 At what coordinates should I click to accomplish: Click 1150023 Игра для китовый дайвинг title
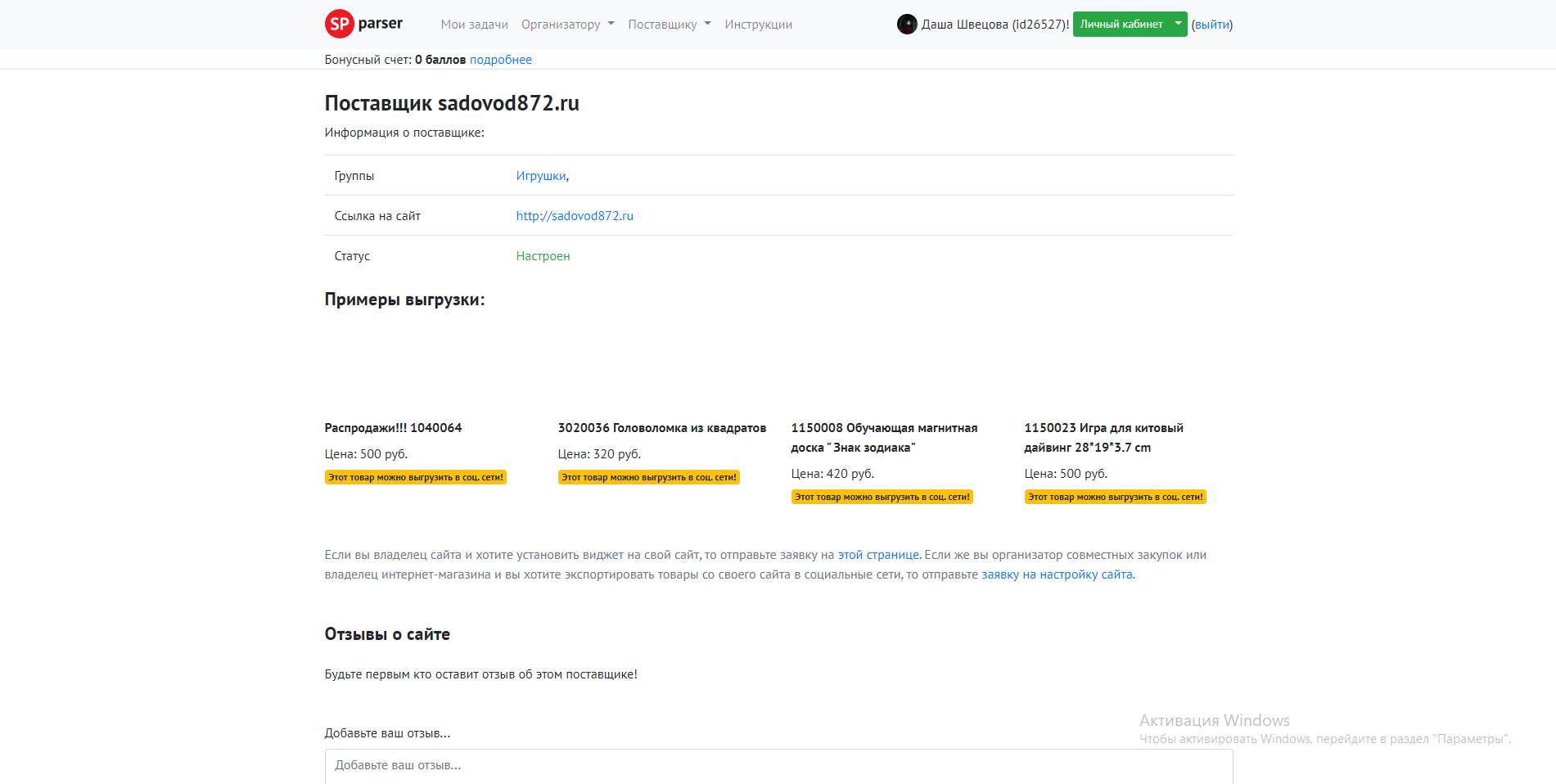1103,438
